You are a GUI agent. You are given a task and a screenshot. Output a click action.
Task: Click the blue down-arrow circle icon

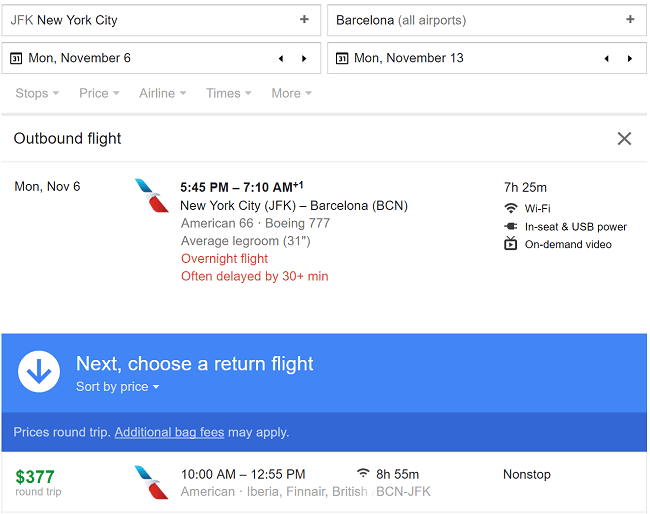39,371
